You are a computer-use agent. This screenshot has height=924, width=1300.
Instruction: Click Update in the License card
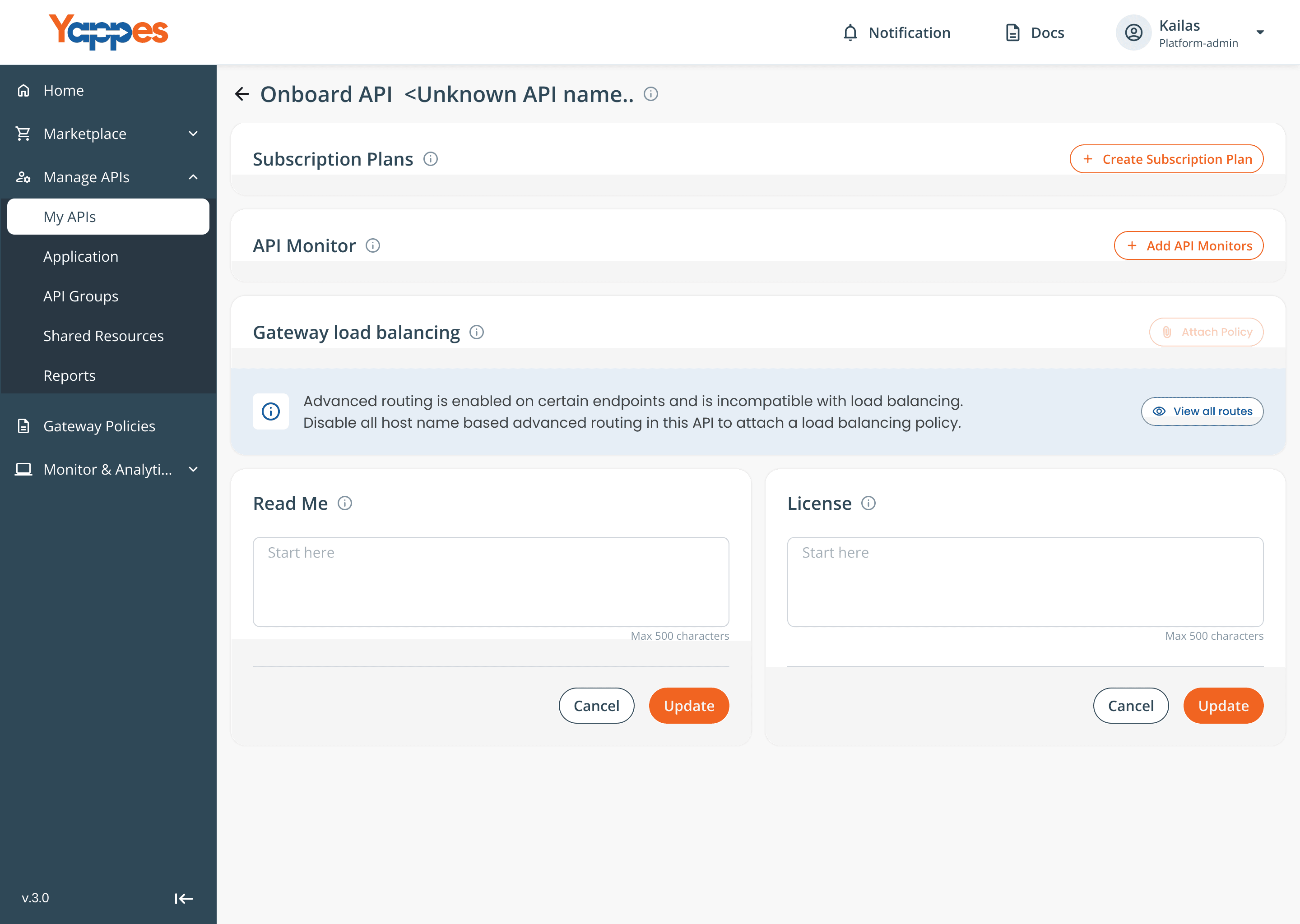1223,706
